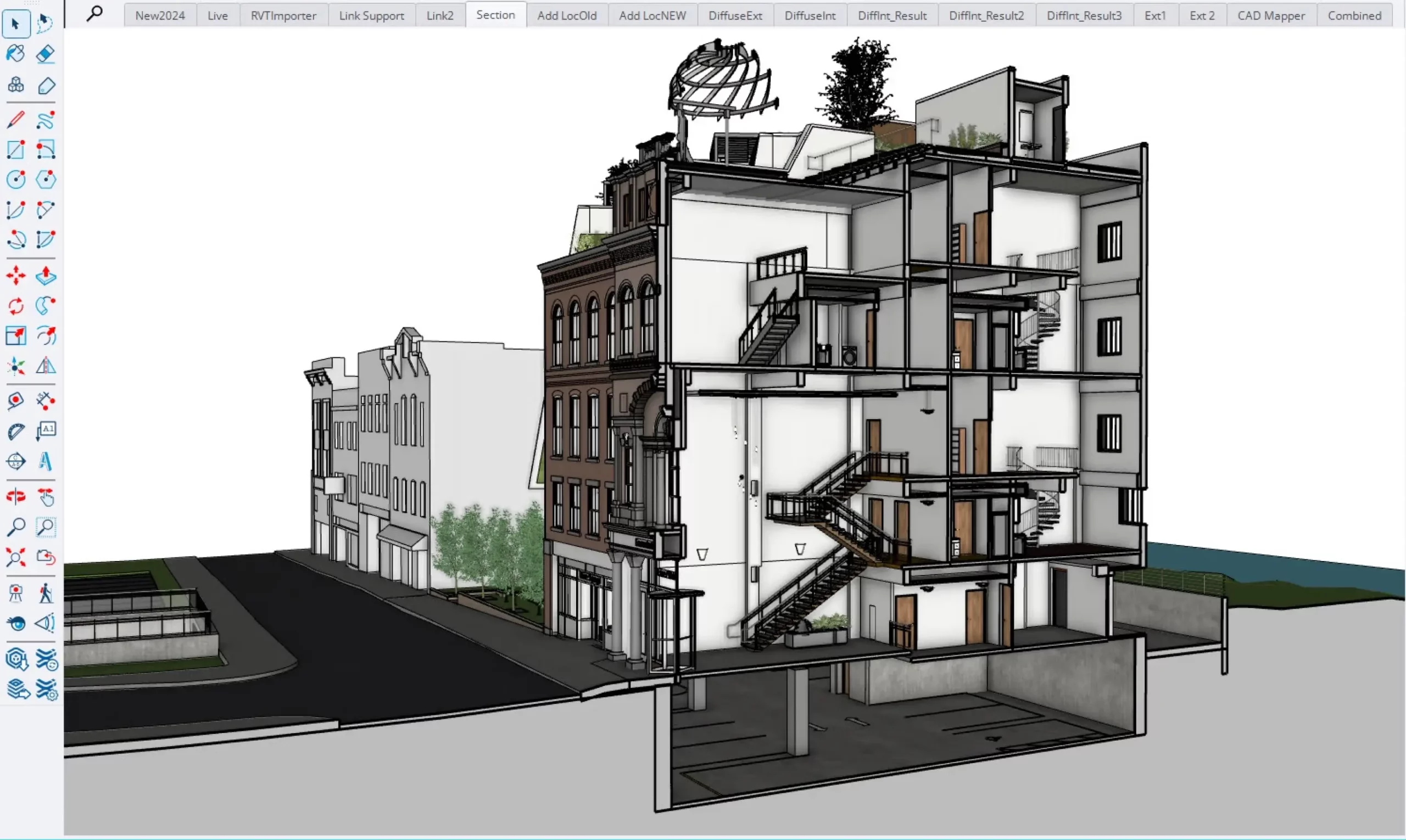Choose the Lasso Select tool
The height and width of the screenshot is (840, 1406).
45,24
